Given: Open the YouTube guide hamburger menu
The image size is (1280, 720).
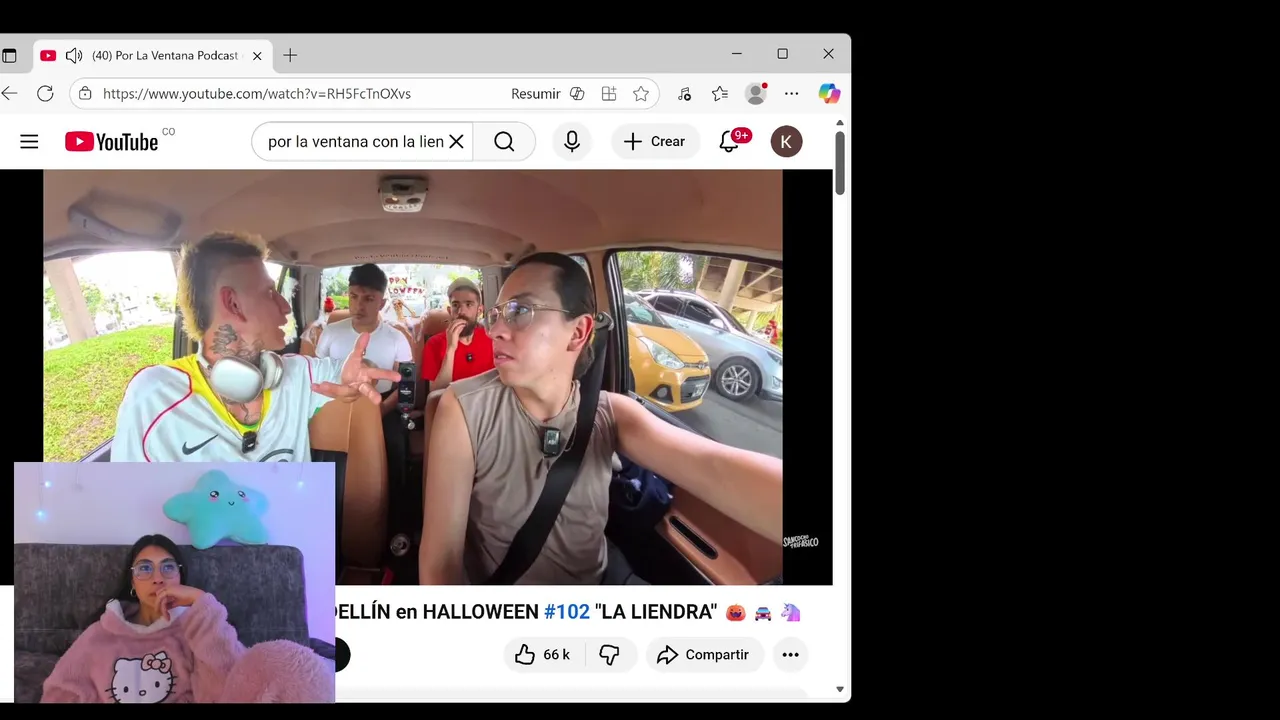Looking at the screenshot, I should (29, 142).
